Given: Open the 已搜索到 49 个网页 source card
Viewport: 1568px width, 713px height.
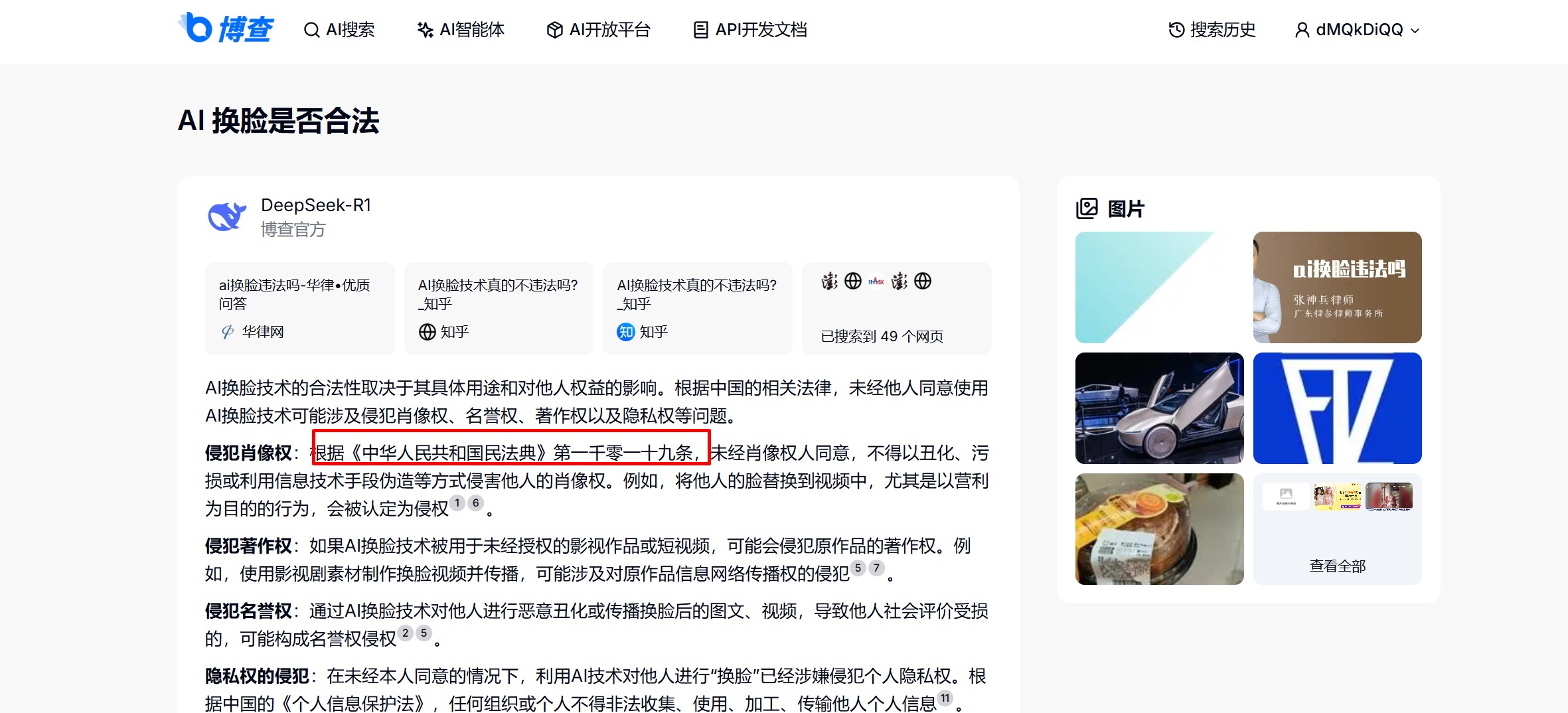Looking at the screenshot, I should [x=896, y=309].
